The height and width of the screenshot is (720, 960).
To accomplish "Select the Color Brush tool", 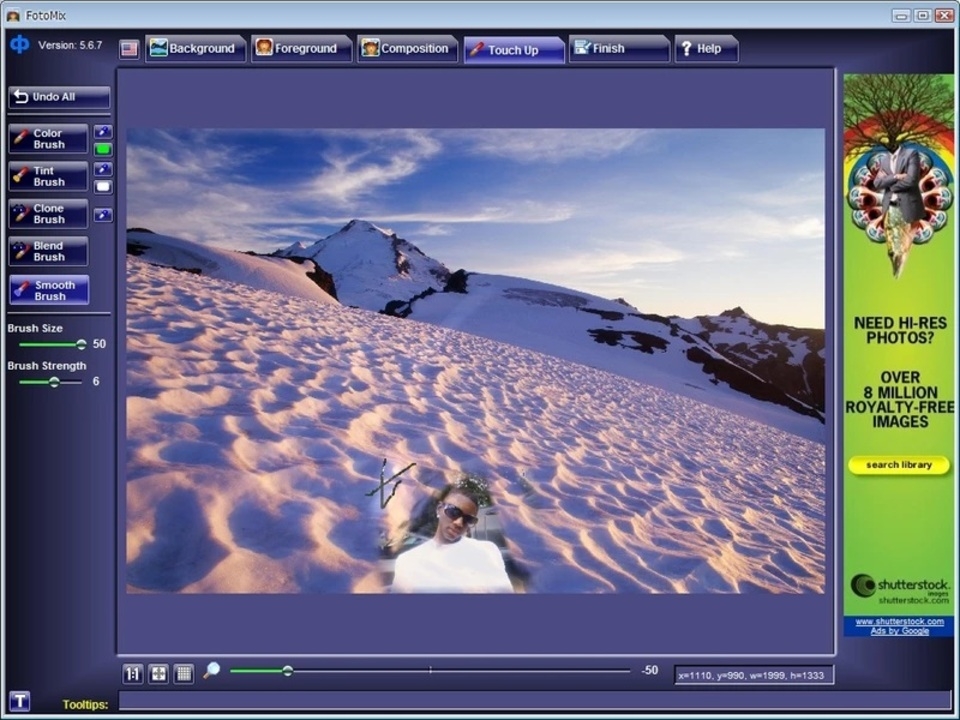I will coord(48,139).
